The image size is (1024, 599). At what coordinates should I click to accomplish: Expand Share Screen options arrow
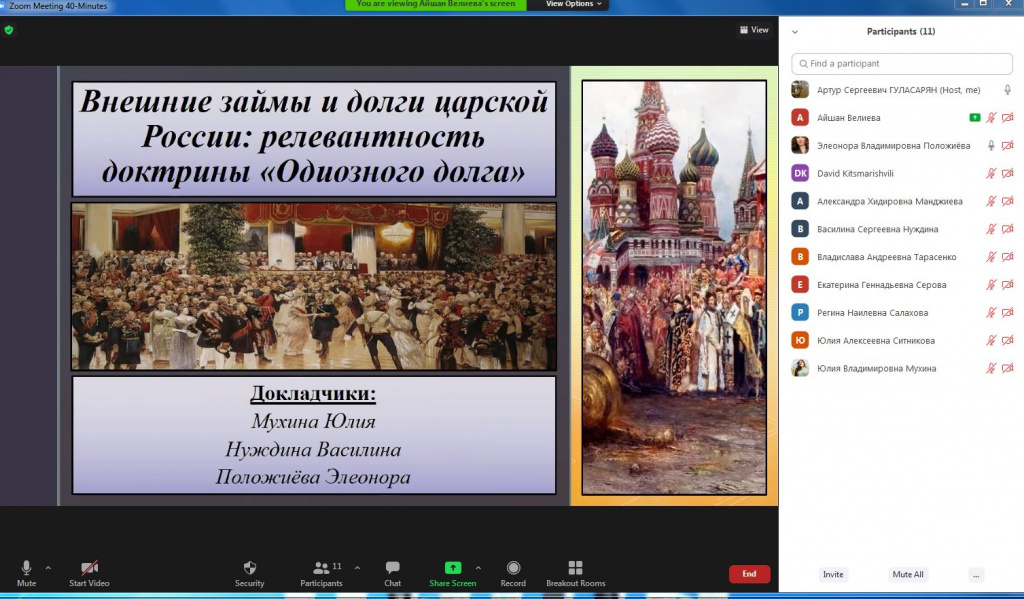tap(478, 568)
